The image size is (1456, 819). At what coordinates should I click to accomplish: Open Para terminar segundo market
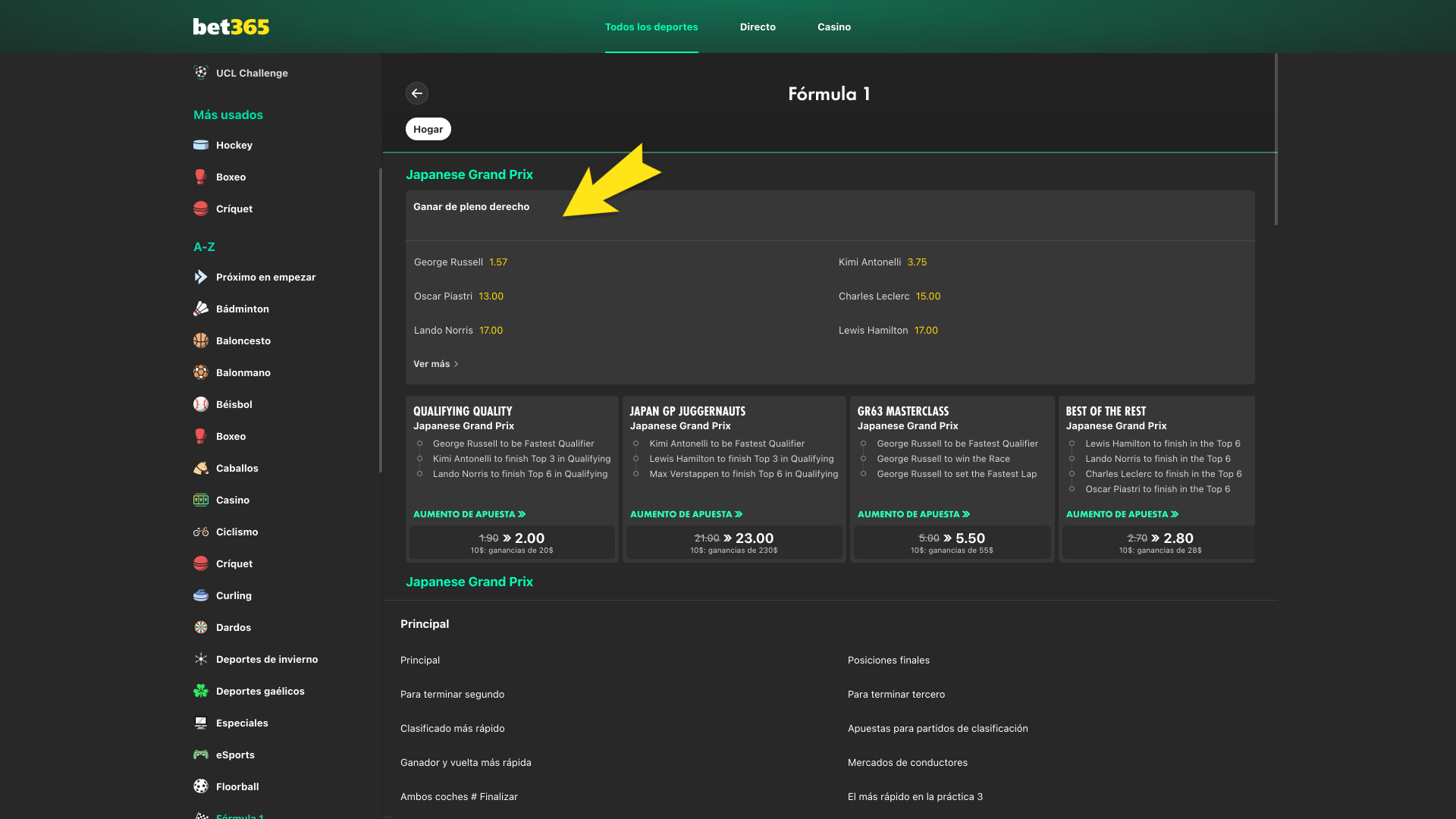pos(452,694)
